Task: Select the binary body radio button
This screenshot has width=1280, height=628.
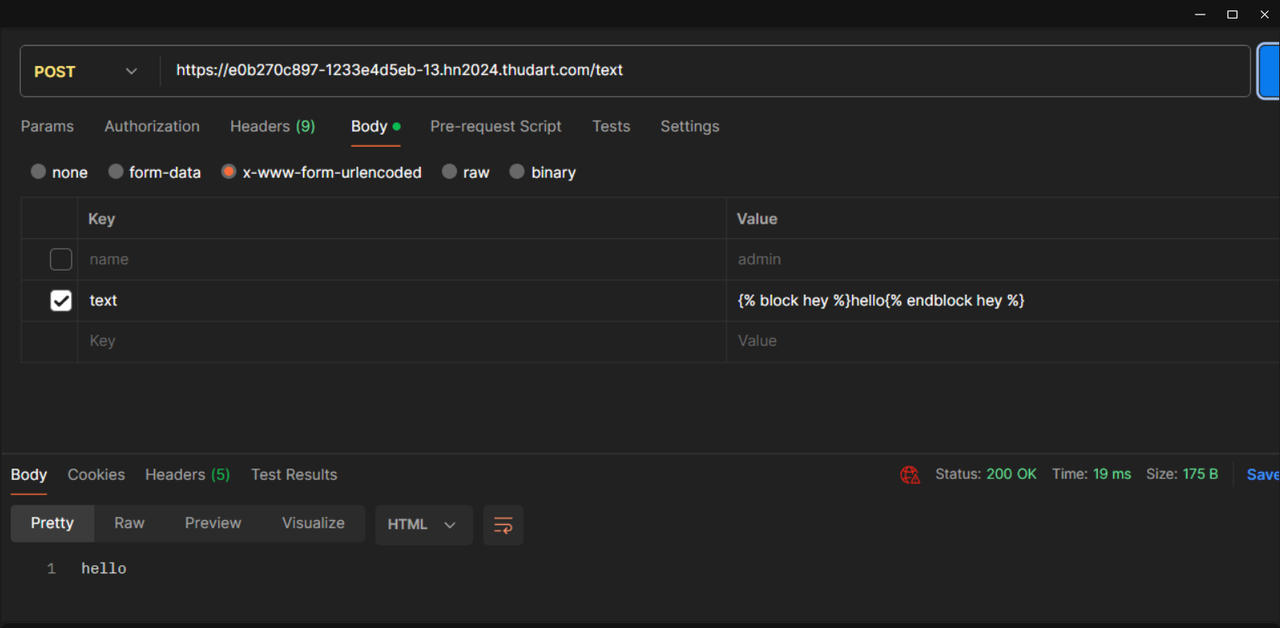Action: 517,172
